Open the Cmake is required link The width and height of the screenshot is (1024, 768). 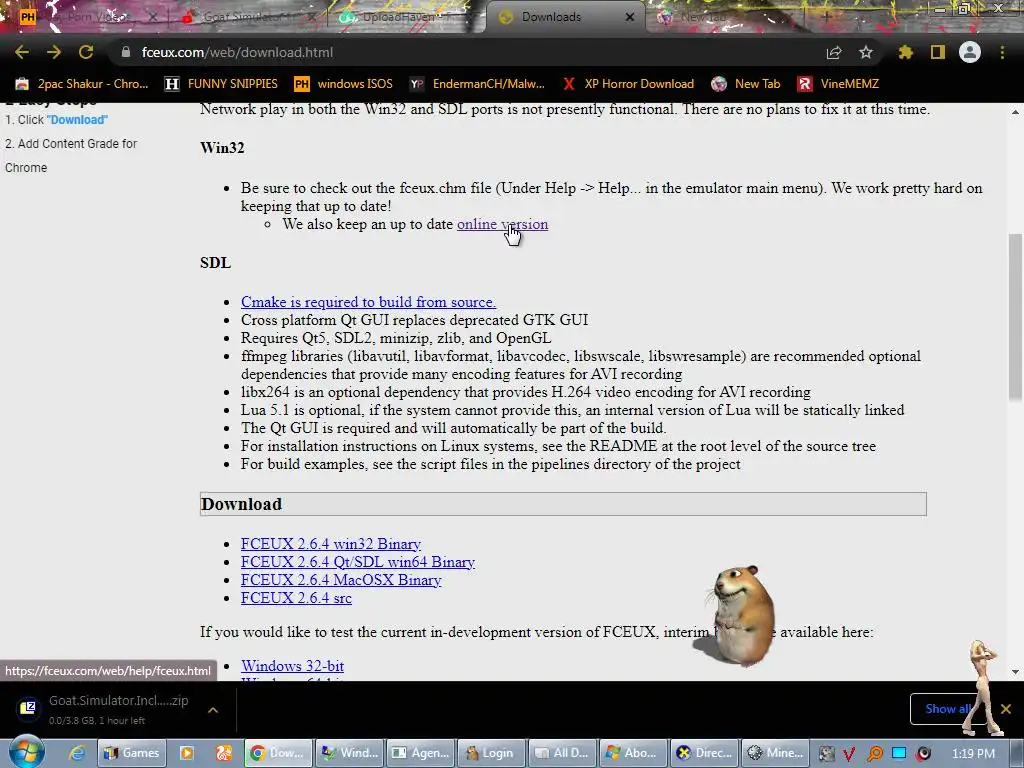[368, 302]
